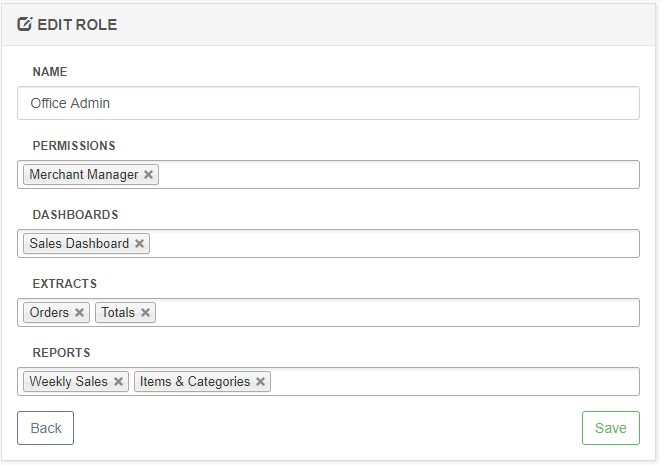The width and height of the screenshot is (663, 465).
Task: Select the Sales Dashboard tag label
Action: click(79, 243)
